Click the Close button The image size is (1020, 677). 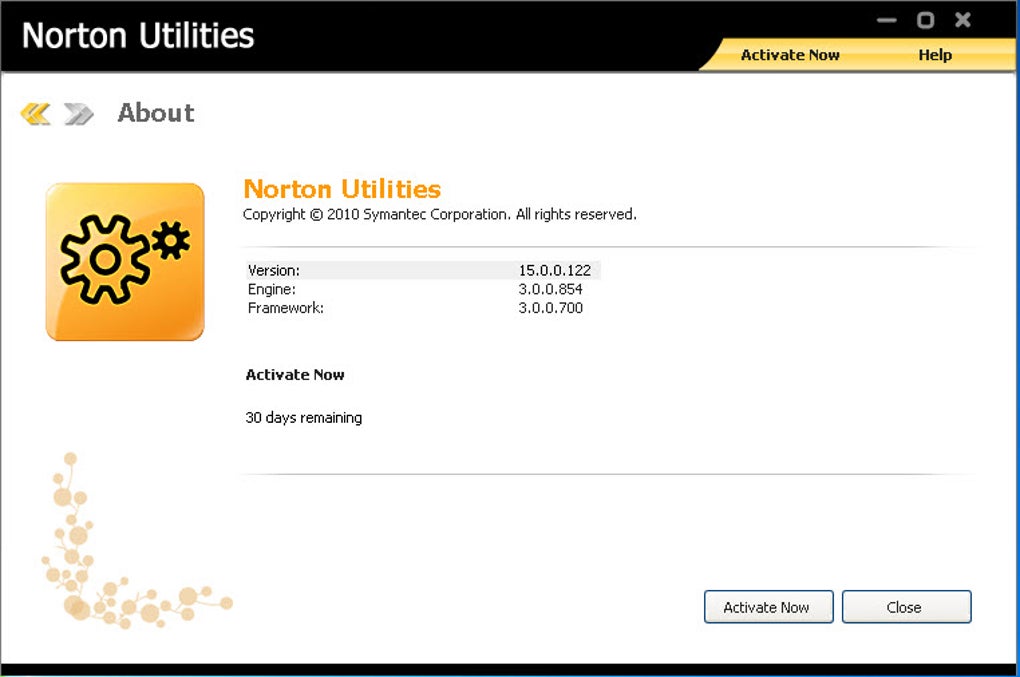point(906,607)
